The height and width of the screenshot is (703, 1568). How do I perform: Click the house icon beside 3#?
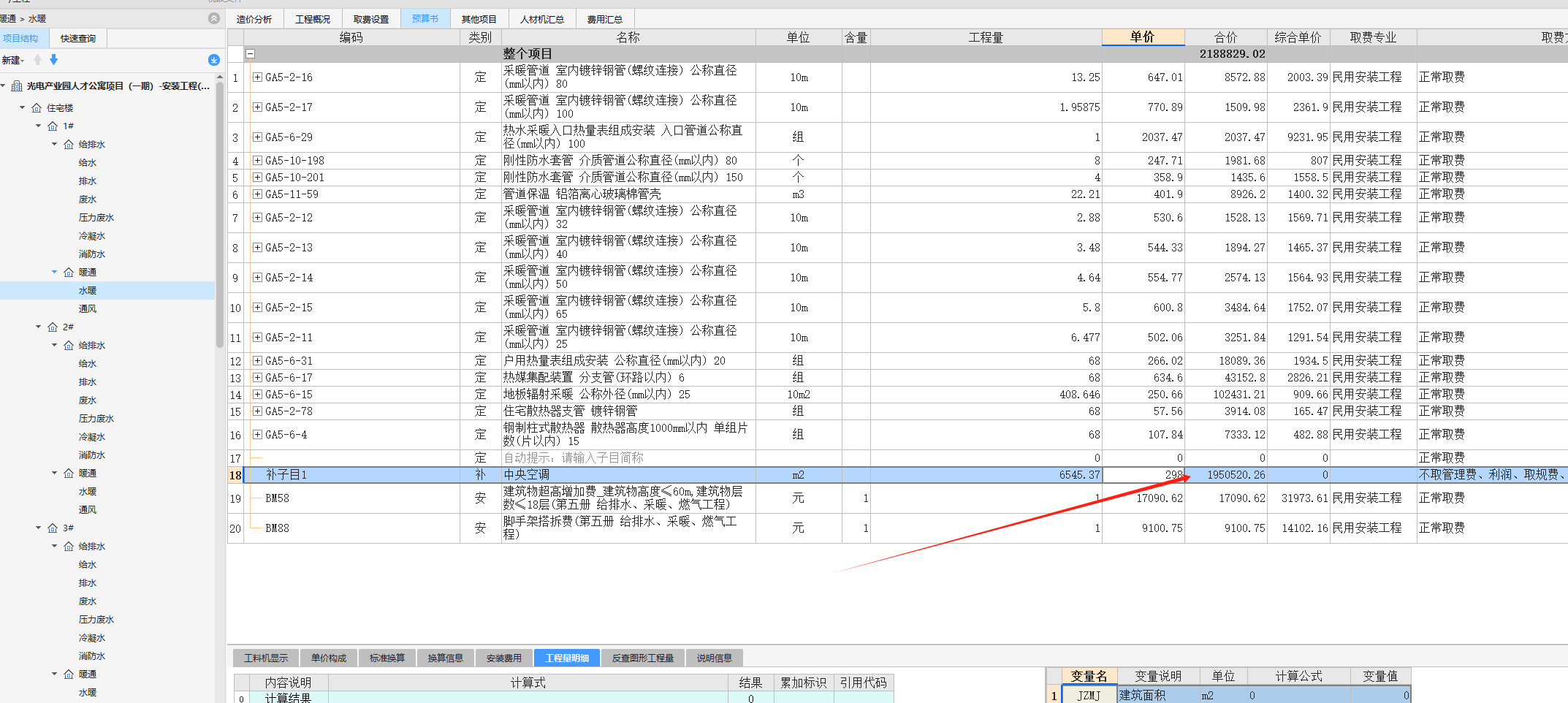click(x=53, y=528)
